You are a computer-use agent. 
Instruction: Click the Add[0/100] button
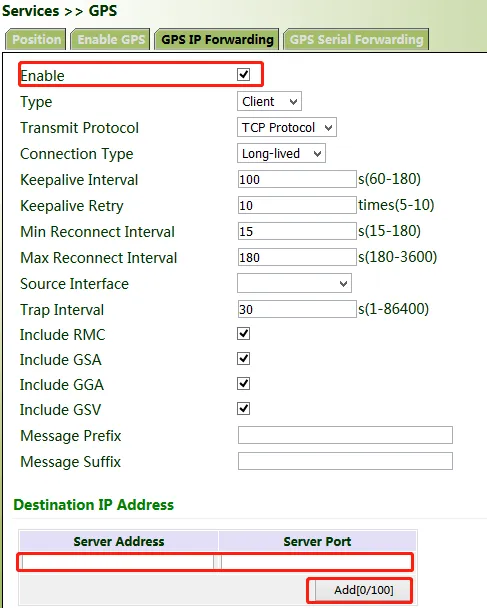click(363, 590)
